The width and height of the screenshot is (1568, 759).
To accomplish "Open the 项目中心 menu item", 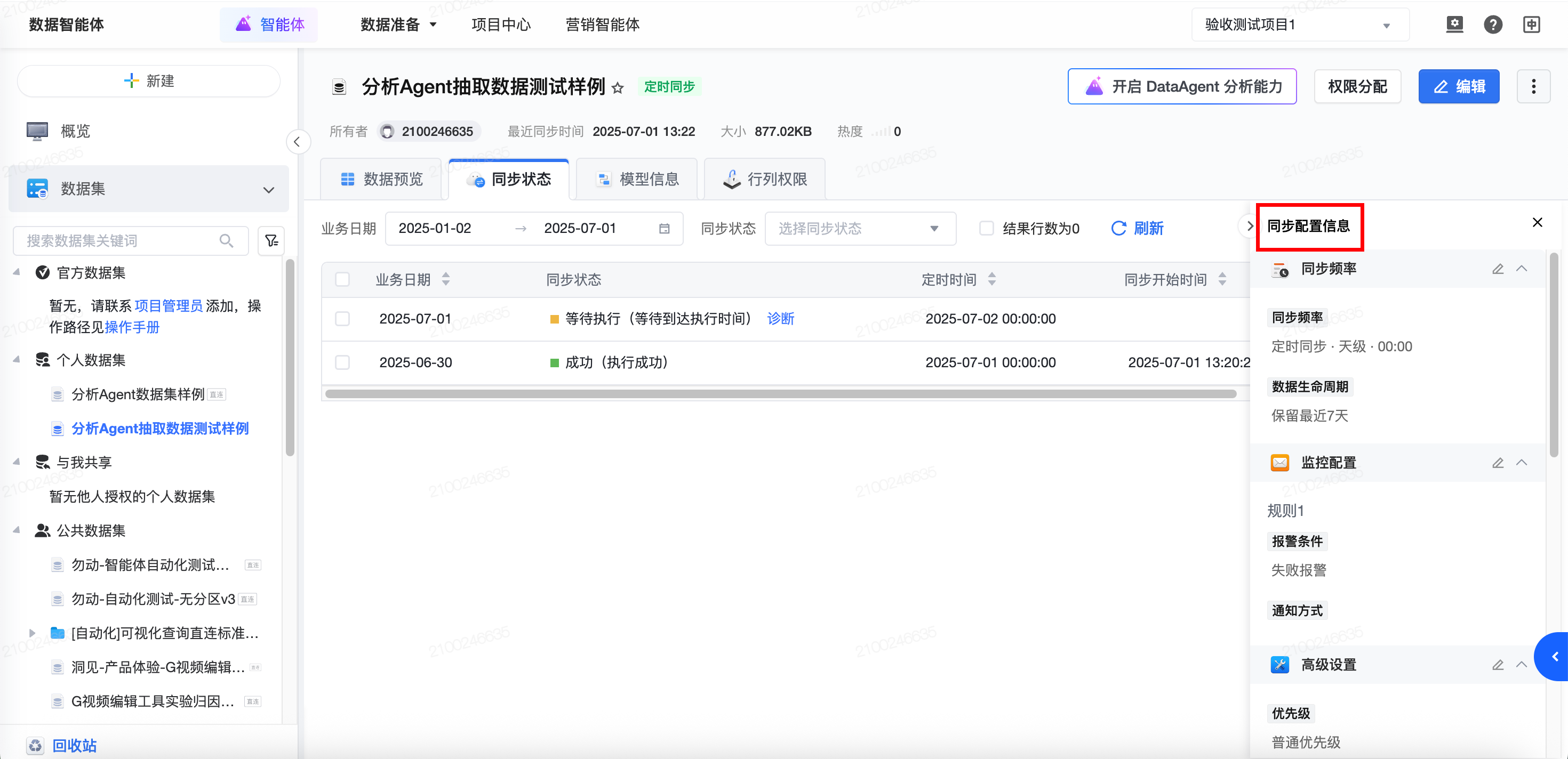I will click(501, 25).
